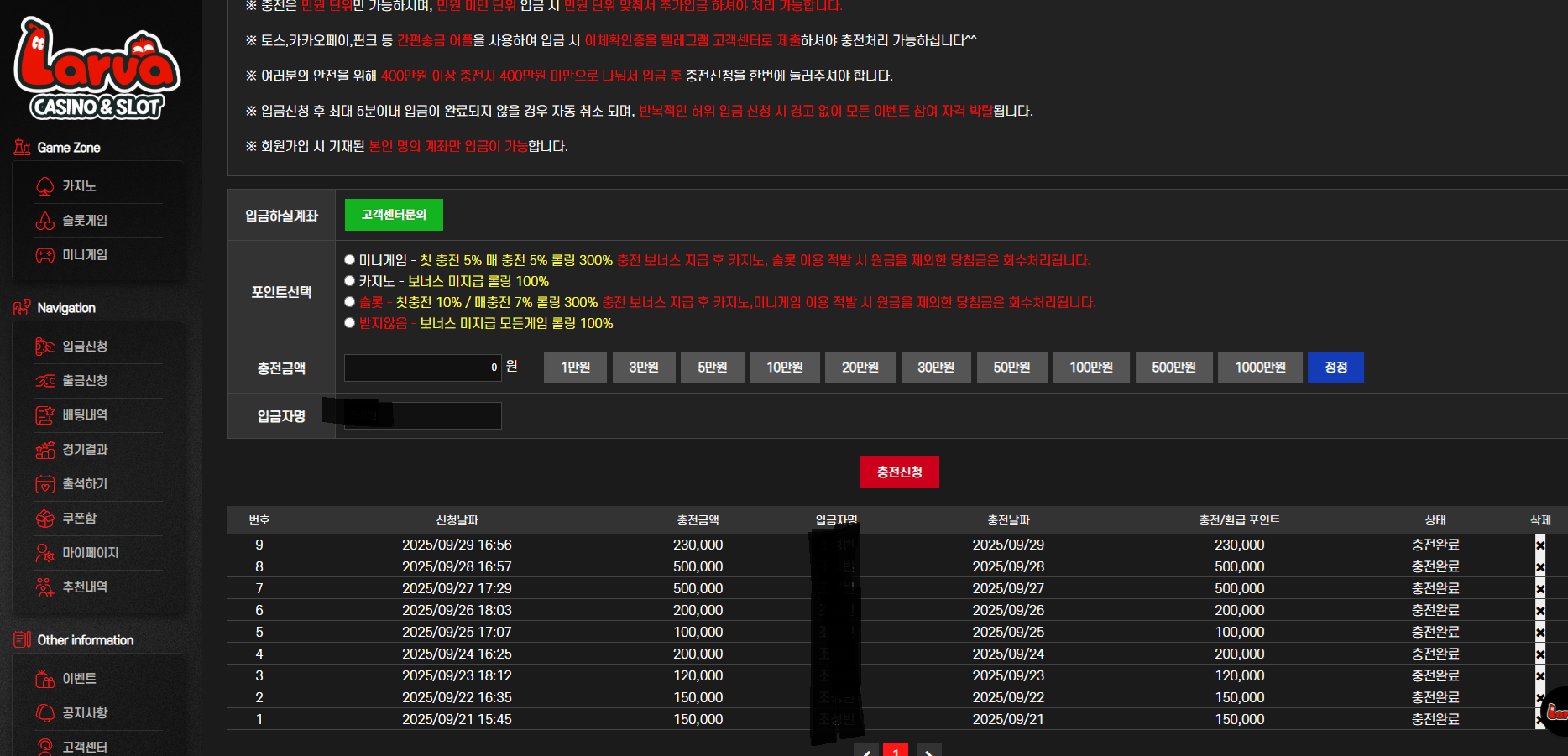This screenshot has height=756, width=1568.
Task: Delete the deposit record number 9
Action: coord(1540,545)
